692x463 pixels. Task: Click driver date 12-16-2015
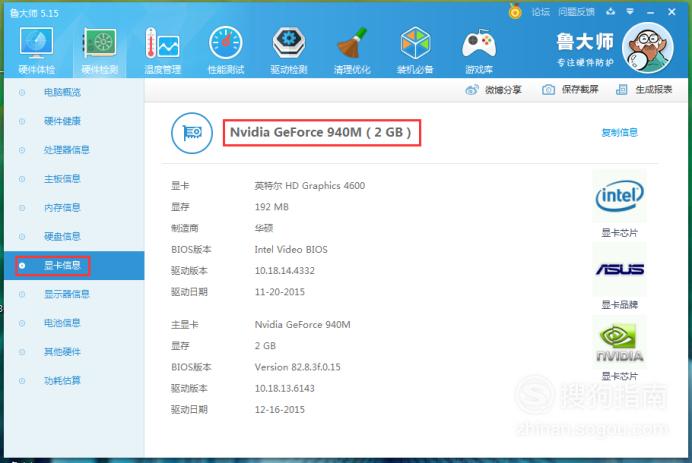tap(279, 410)
